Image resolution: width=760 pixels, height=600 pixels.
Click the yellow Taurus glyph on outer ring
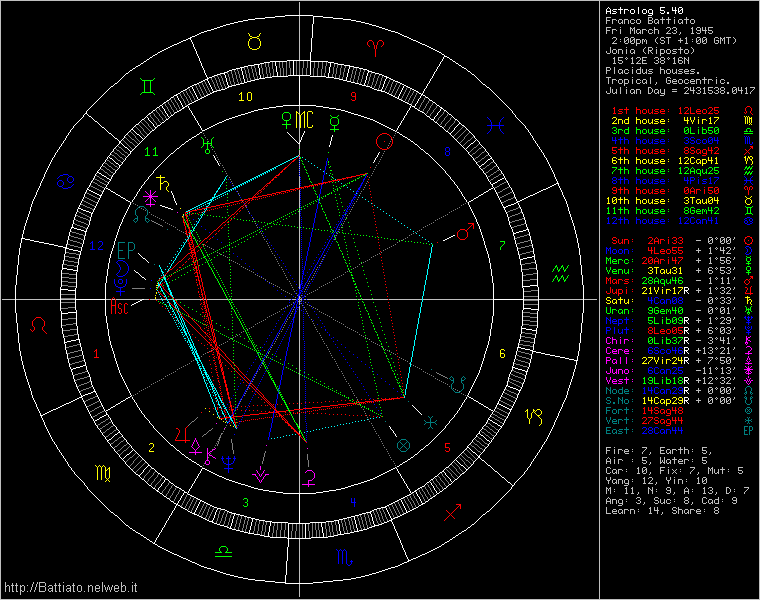(254, 41)
